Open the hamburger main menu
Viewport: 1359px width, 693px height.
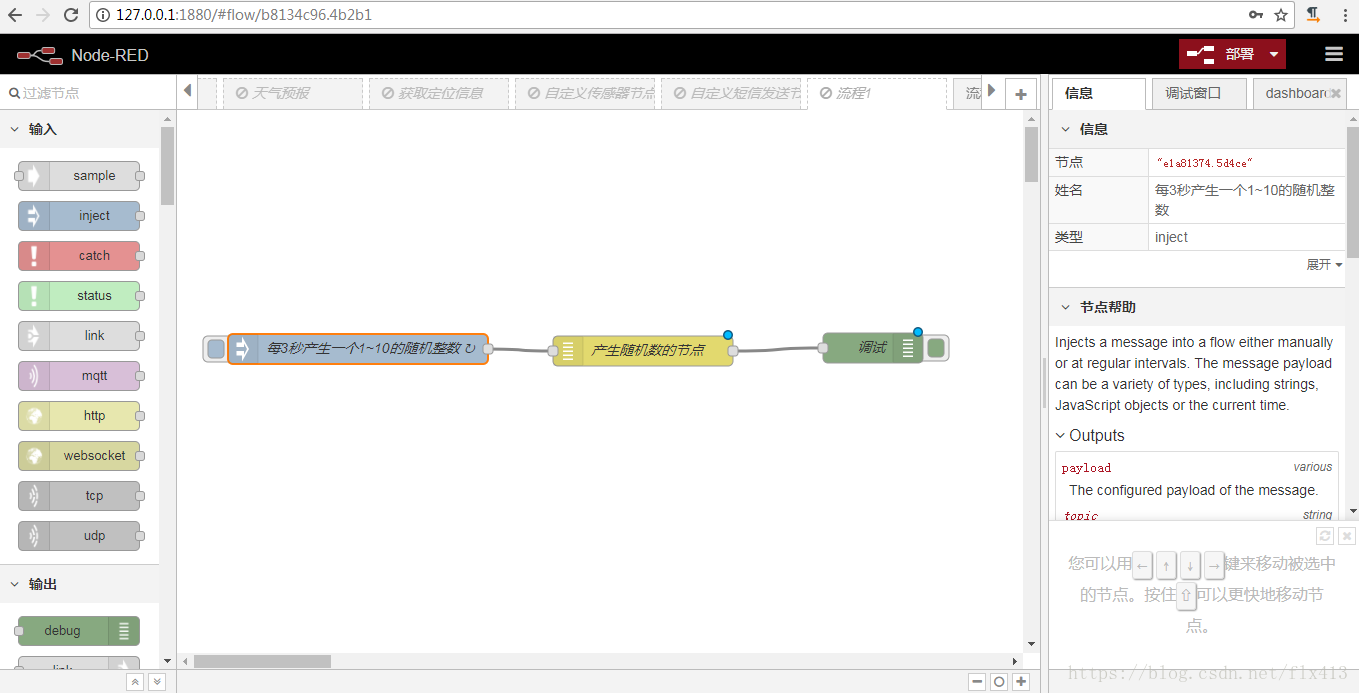click(x=1333, y=54)
